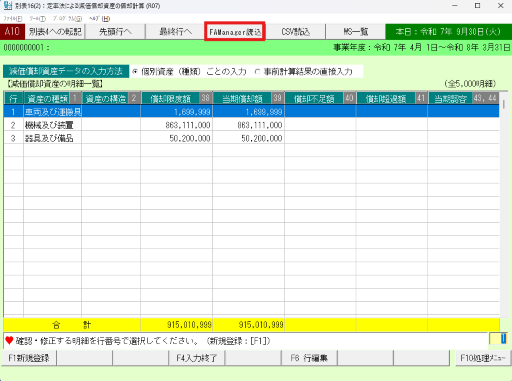Maximize the window

[x=478, y=6]
